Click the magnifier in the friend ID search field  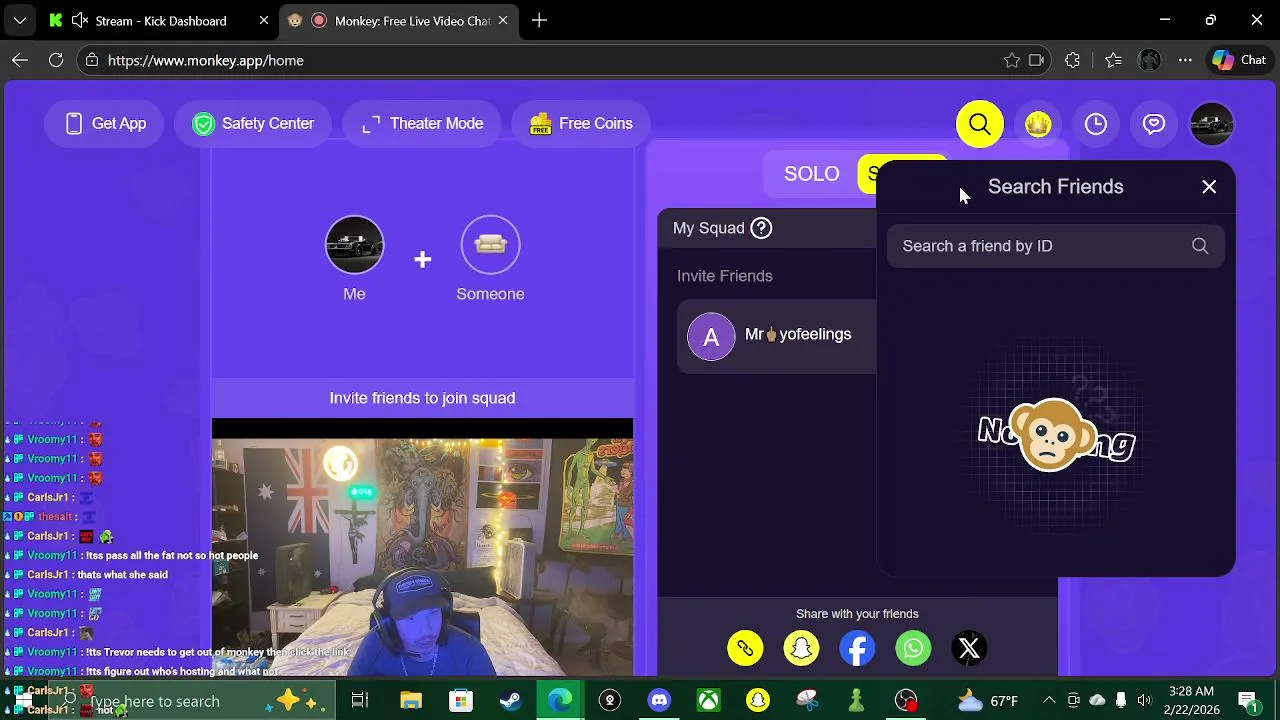pos(1200,246)
